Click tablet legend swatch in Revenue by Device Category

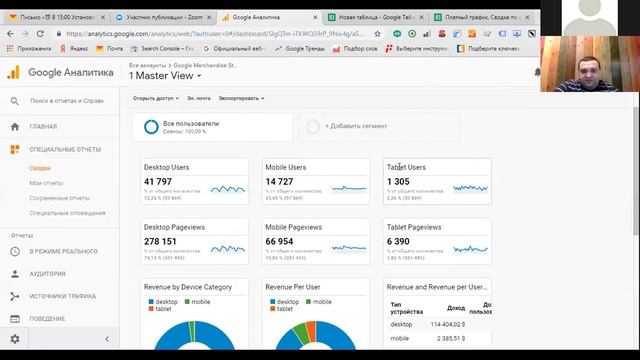pyautogui.click(x=151, y=309)
